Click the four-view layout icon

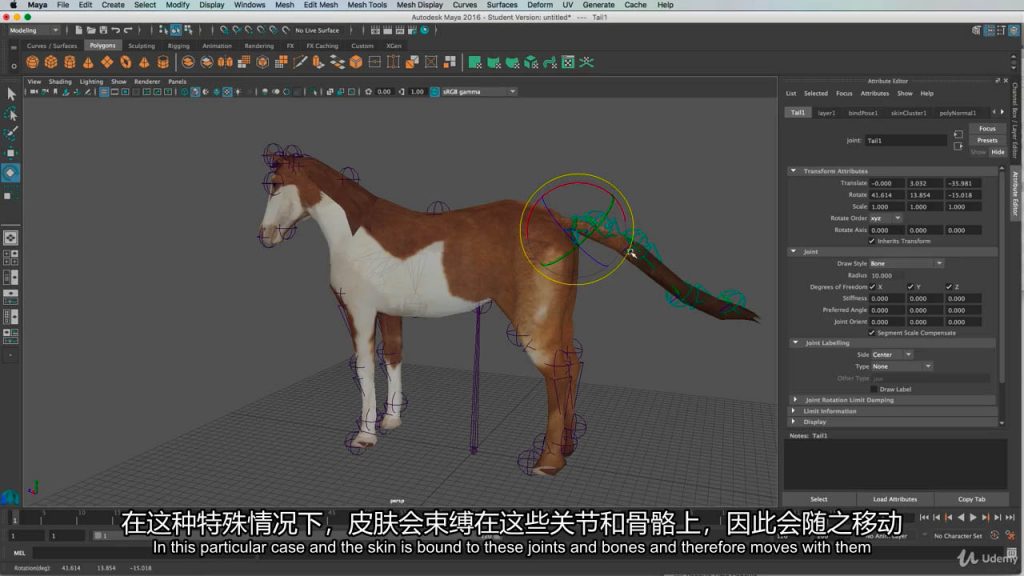10,258
